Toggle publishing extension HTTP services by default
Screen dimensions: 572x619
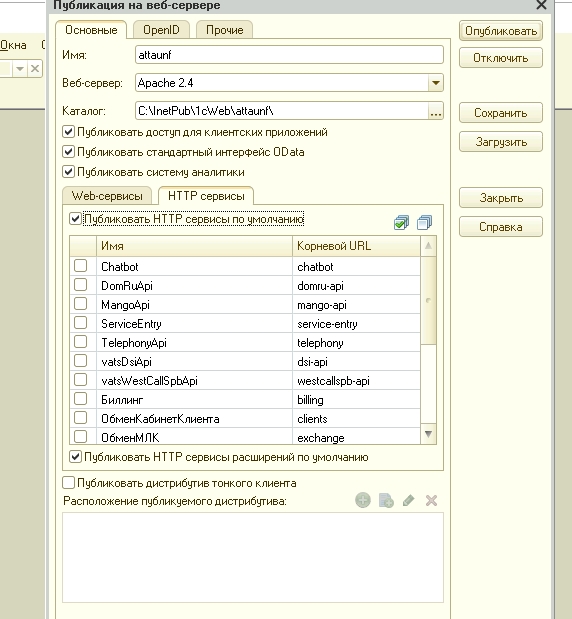pos(75,457)
